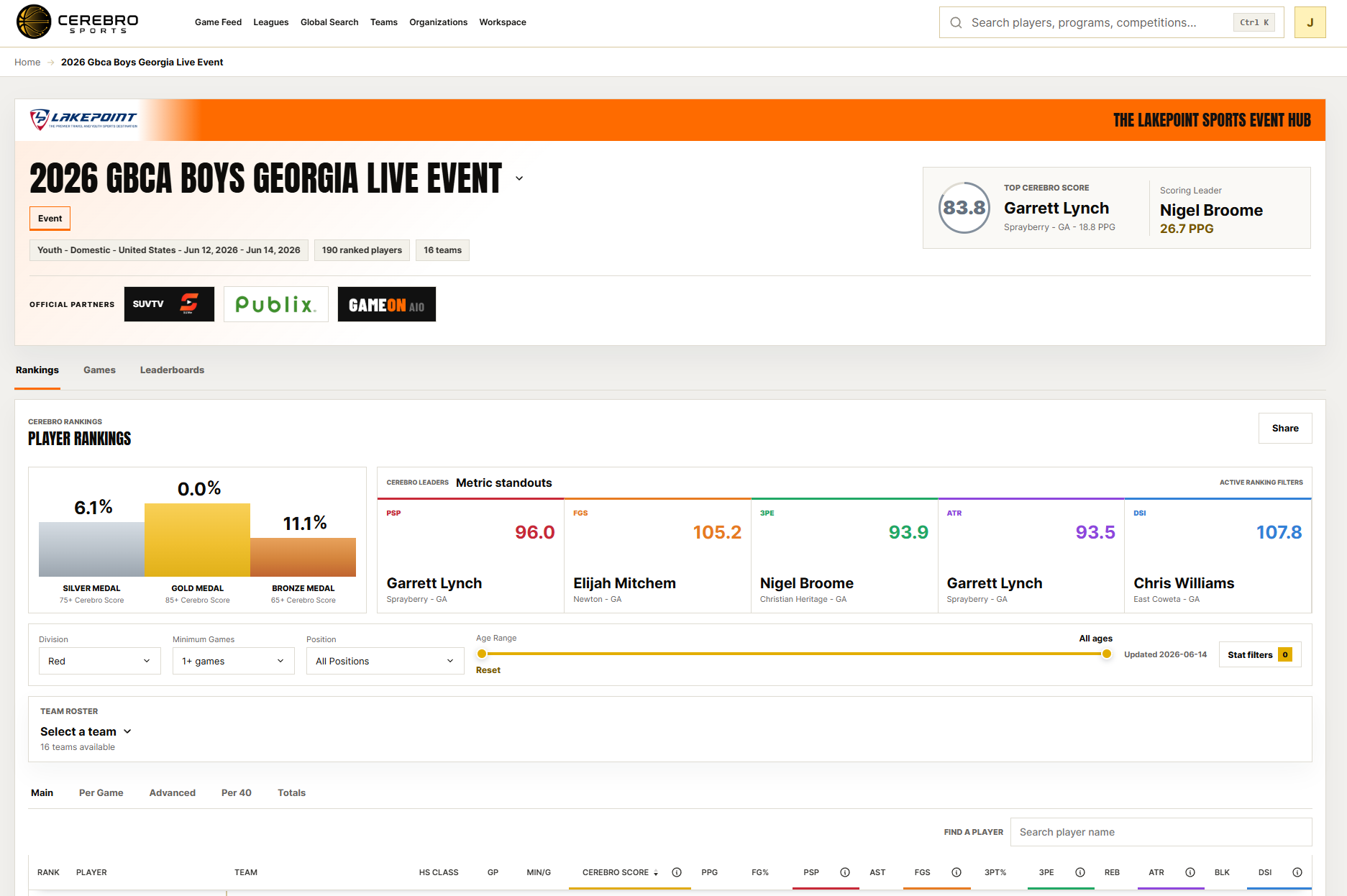
Task: Click the info icon next to PSP column
Action: pos(845,872)
